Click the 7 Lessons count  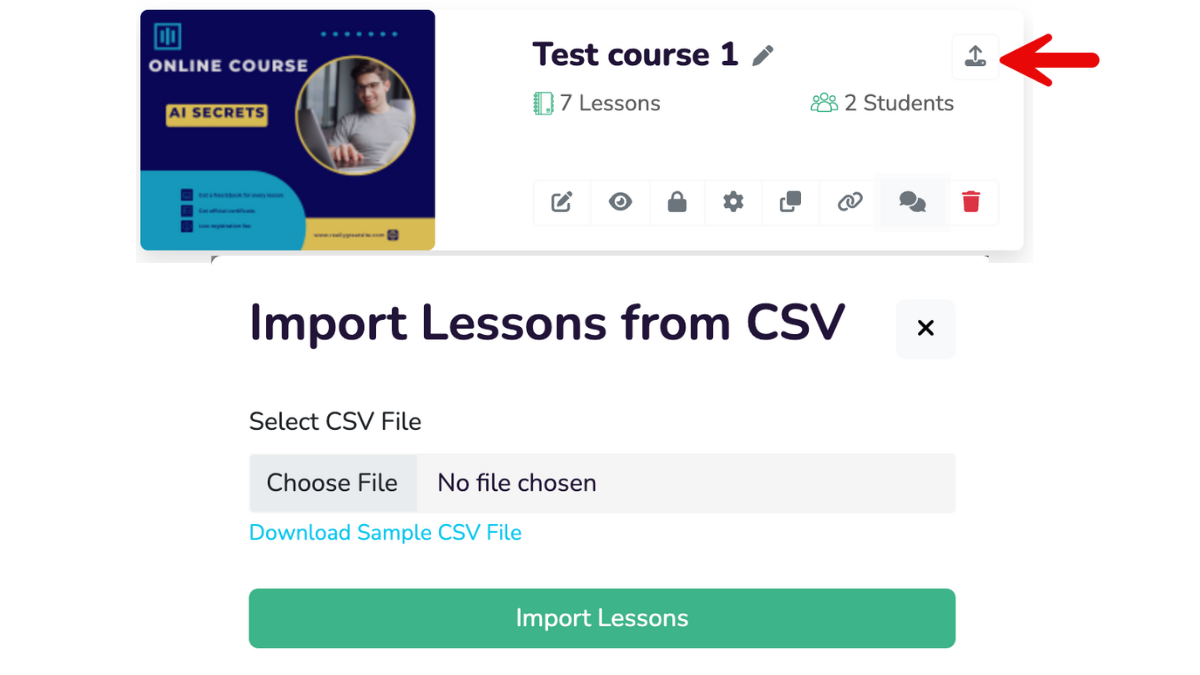pos(597,103)
